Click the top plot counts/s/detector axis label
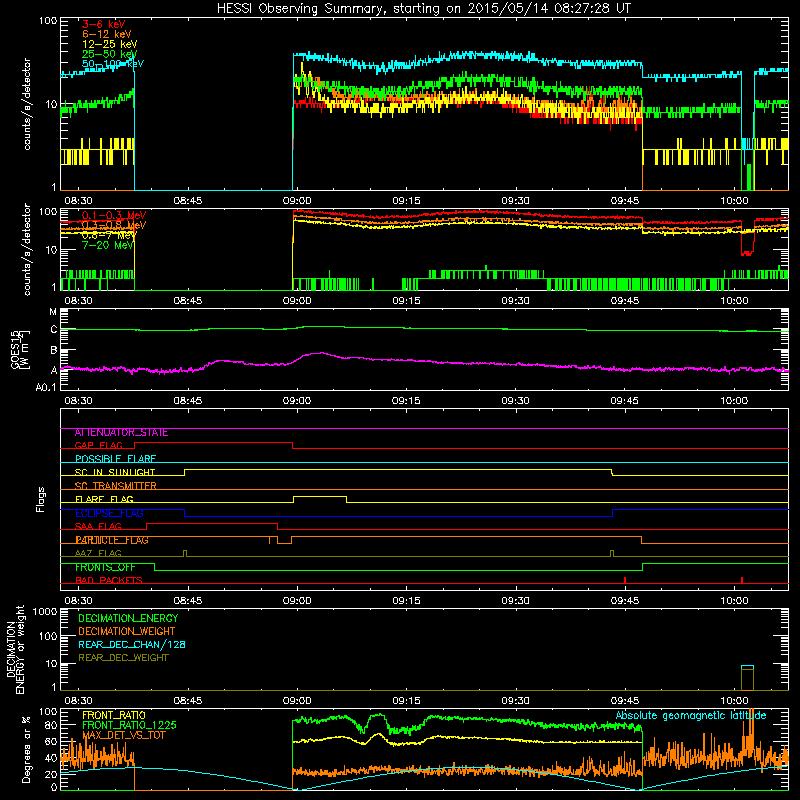 (27, 104)
